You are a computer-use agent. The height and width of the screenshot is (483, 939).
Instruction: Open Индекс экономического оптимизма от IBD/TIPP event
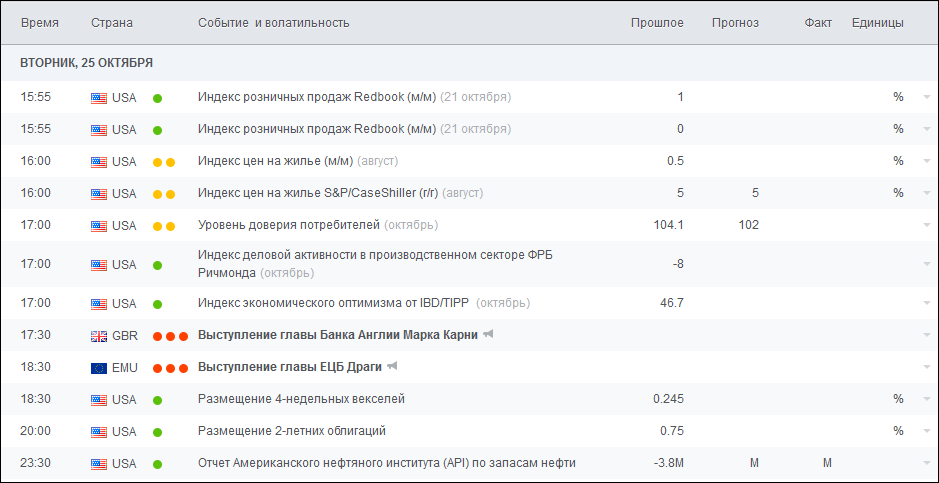334,303
